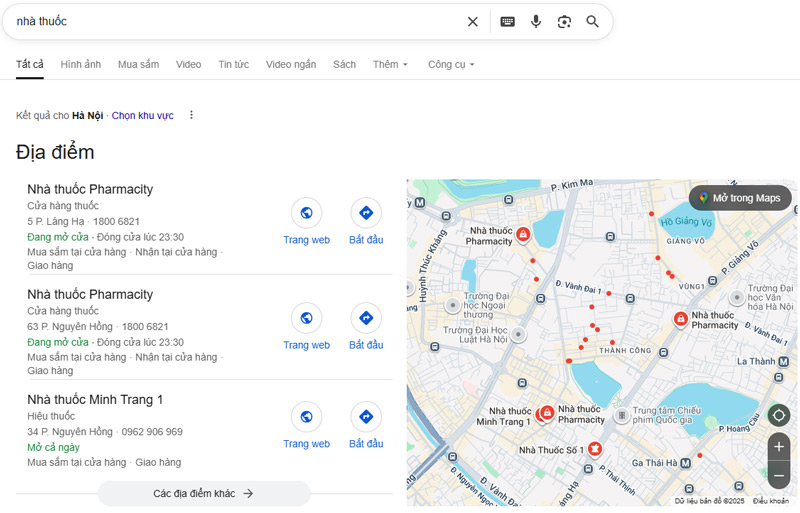The width and height of the screenshot is (800, 513).
Task: Click Pharmacity pin near Đ. Vành Đai 1
Action: 680,319
